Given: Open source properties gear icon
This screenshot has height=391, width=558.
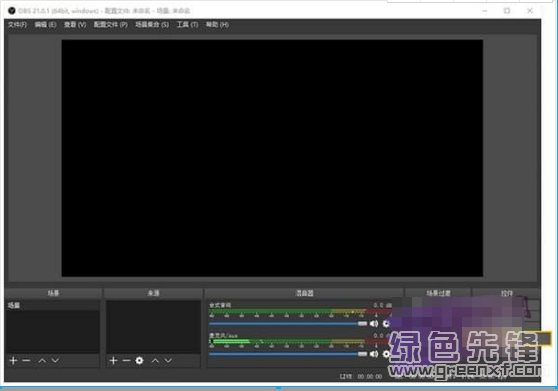Looking at the screenshot, I should (x=140, y=360).
